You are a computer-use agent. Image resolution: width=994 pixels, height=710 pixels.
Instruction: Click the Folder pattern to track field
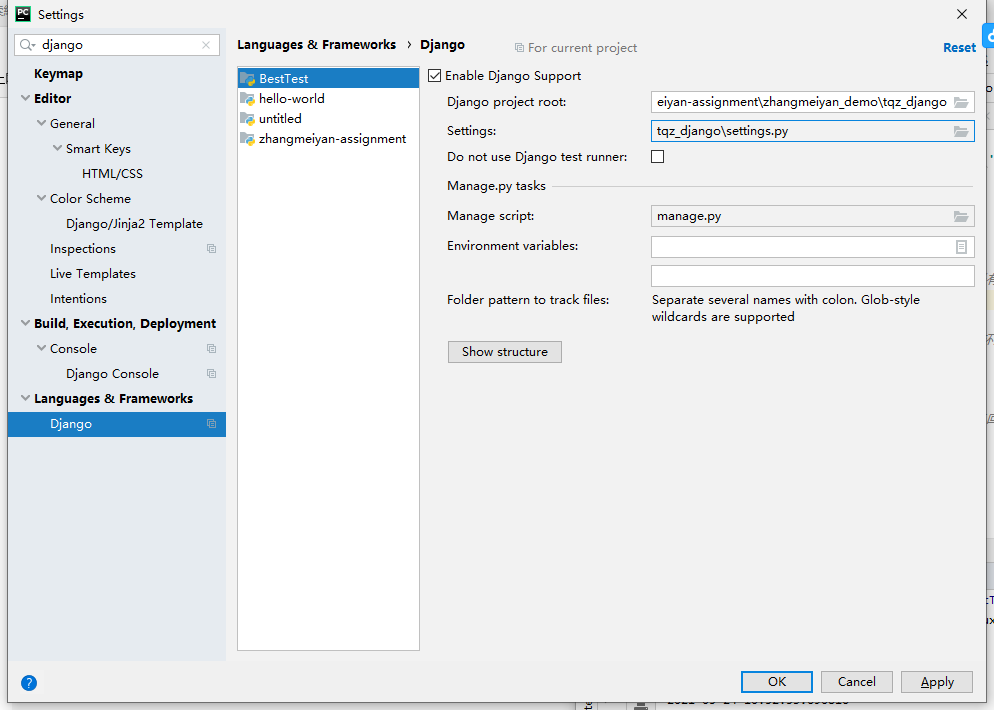tap(813, 276)
